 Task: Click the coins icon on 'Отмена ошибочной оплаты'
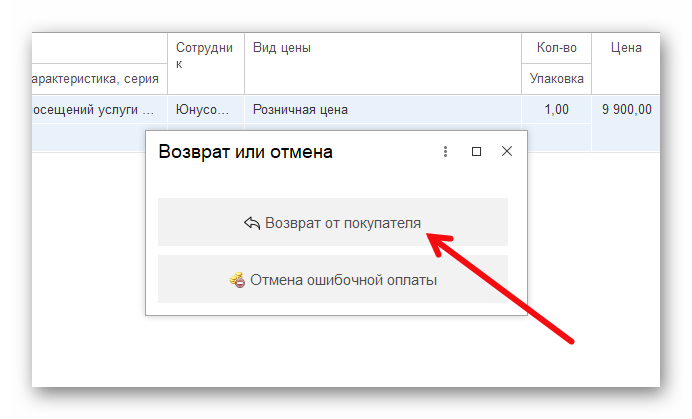click(x=237, y=280)
